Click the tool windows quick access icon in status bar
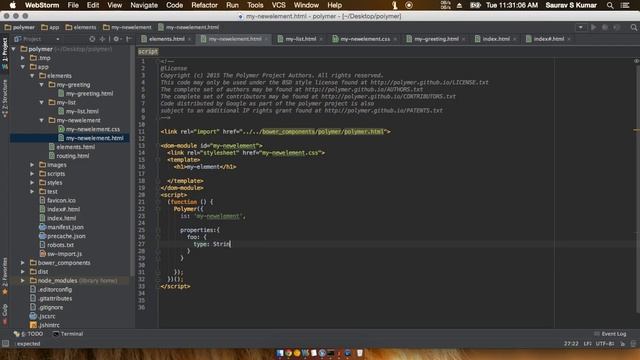Image resolution: width=640 pixels, height=360 pixels. point(5,344)
